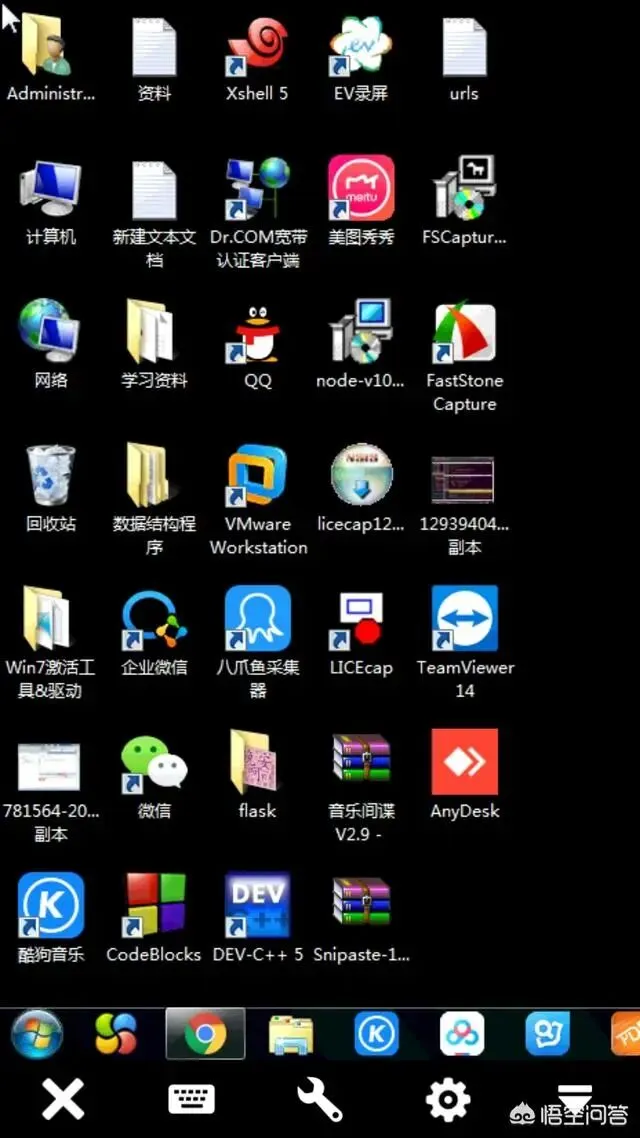Open the 学习资料 folder
640x1138 pixels.
click(151, 332)
